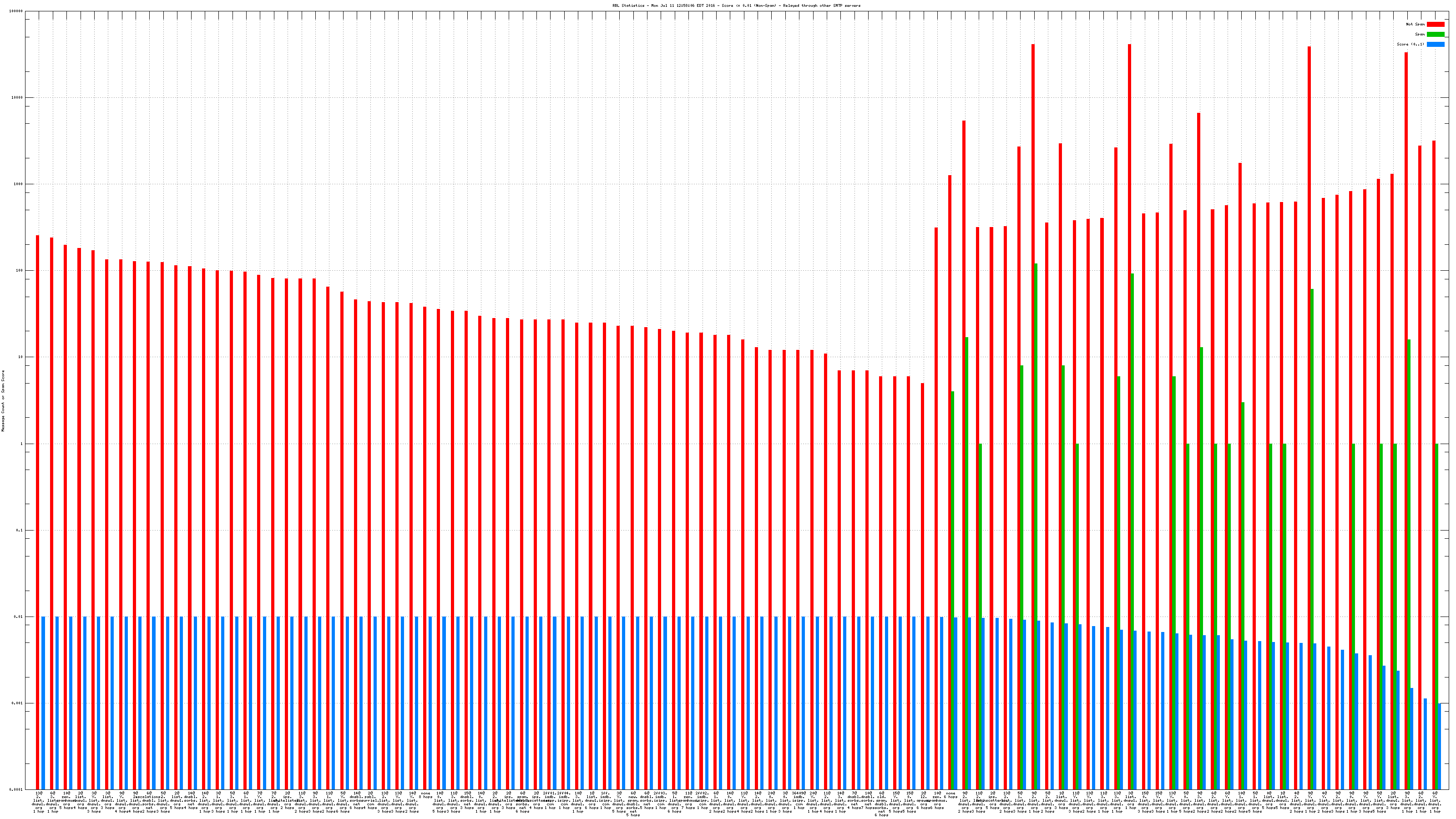Screen dimensions: 1456x819
Task: Click the 1000 y-axis tick label
Action: 18,184
